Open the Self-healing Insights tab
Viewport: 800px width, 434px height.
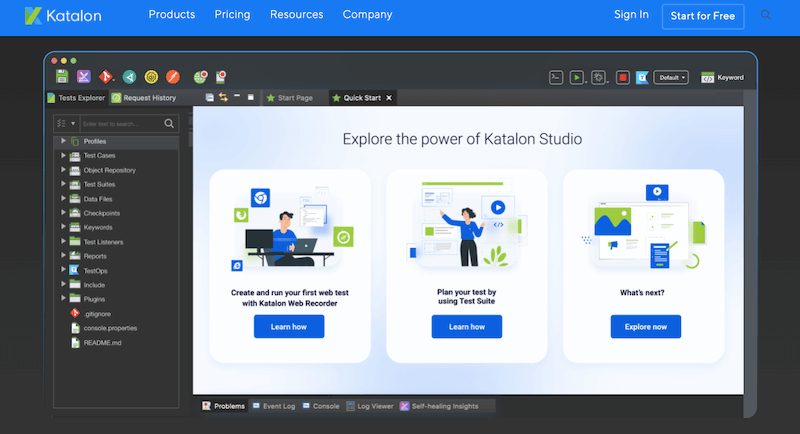pyautogui.click(x=439, y=406)
